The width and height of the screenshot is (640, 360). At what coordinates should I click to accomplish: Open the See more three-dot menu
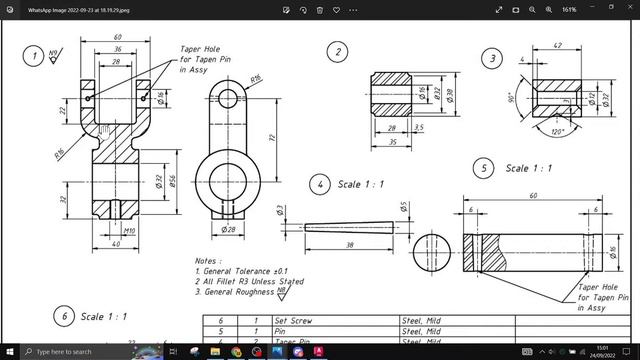click(353, 10)
